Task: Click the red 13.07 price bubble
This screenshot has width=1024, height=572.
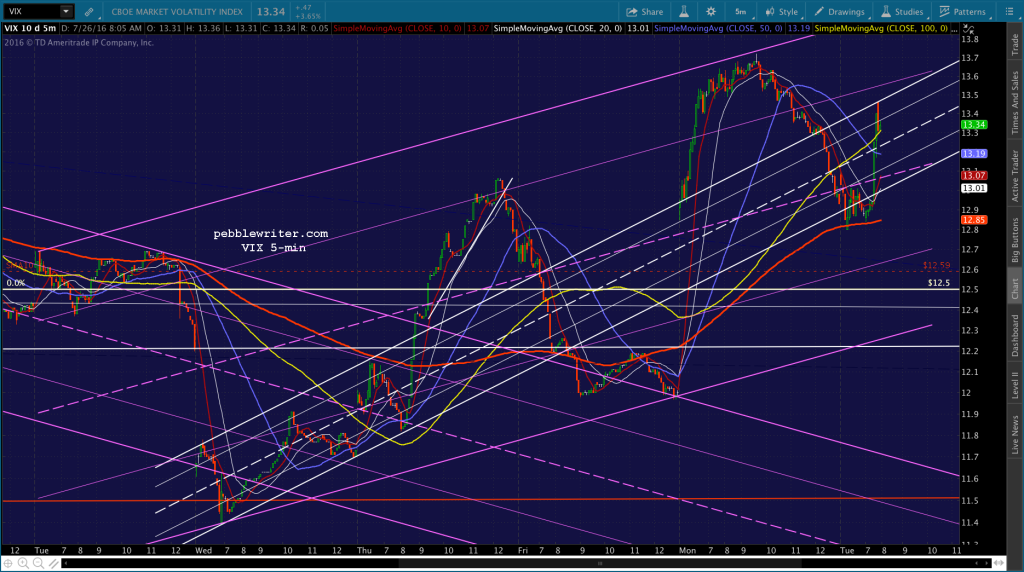Action: pos(974,176)
